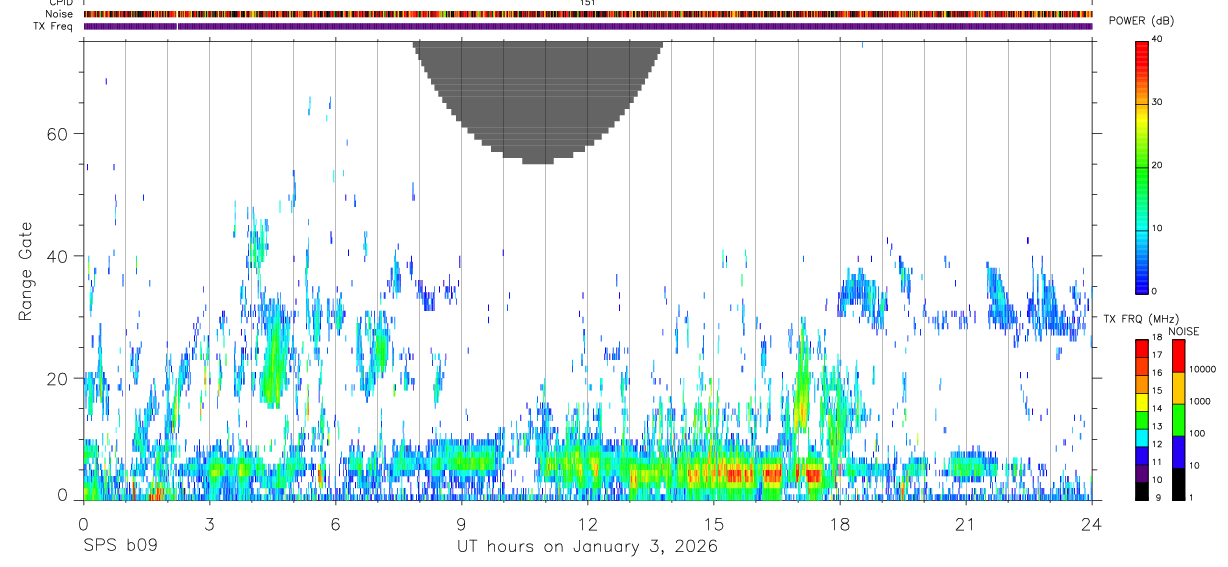This screenshot has width=1228, height=567.
Task: Click the 18 tick on the UT hours axis
Action: tap(839, 524)
